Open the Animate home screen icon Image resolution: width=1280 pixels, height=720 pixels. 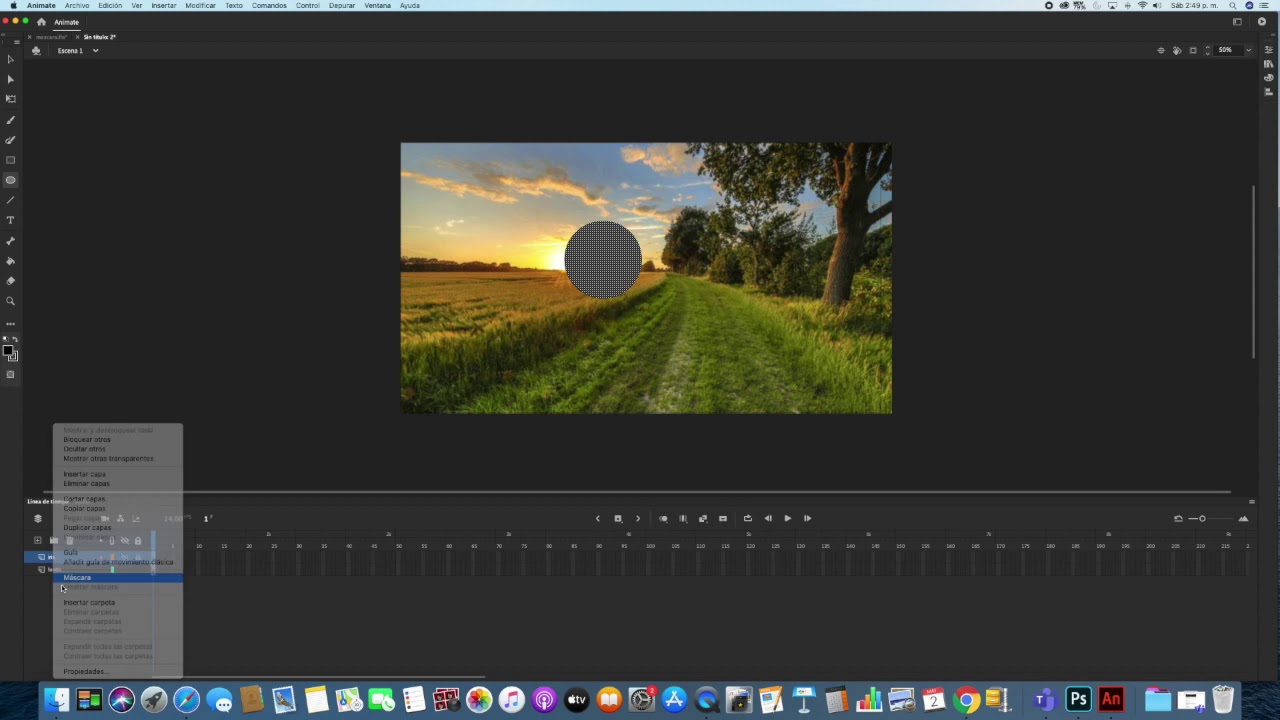pos(41,22)
